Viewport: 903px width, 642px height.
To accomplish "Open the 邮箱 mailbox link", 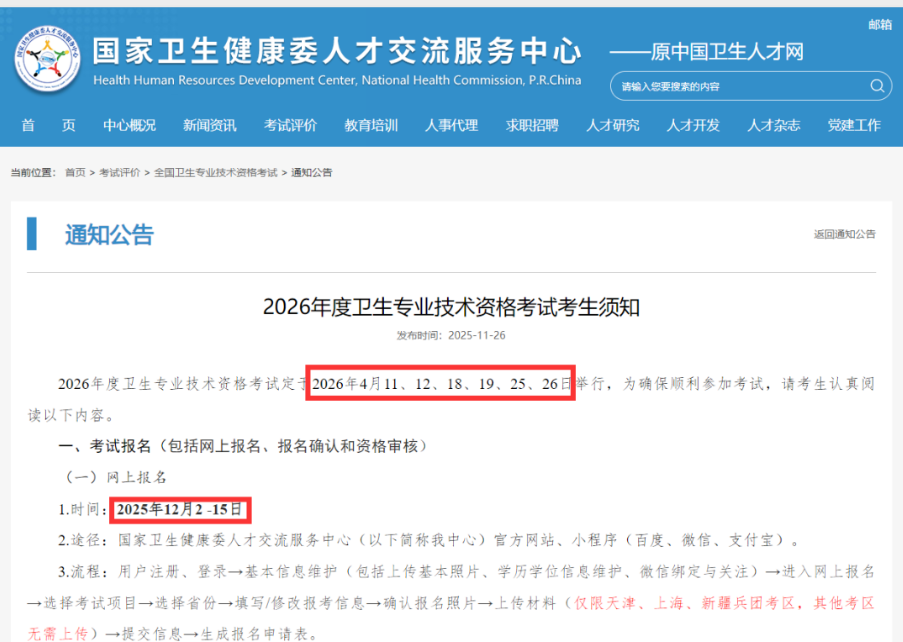I will pos(880,23).
